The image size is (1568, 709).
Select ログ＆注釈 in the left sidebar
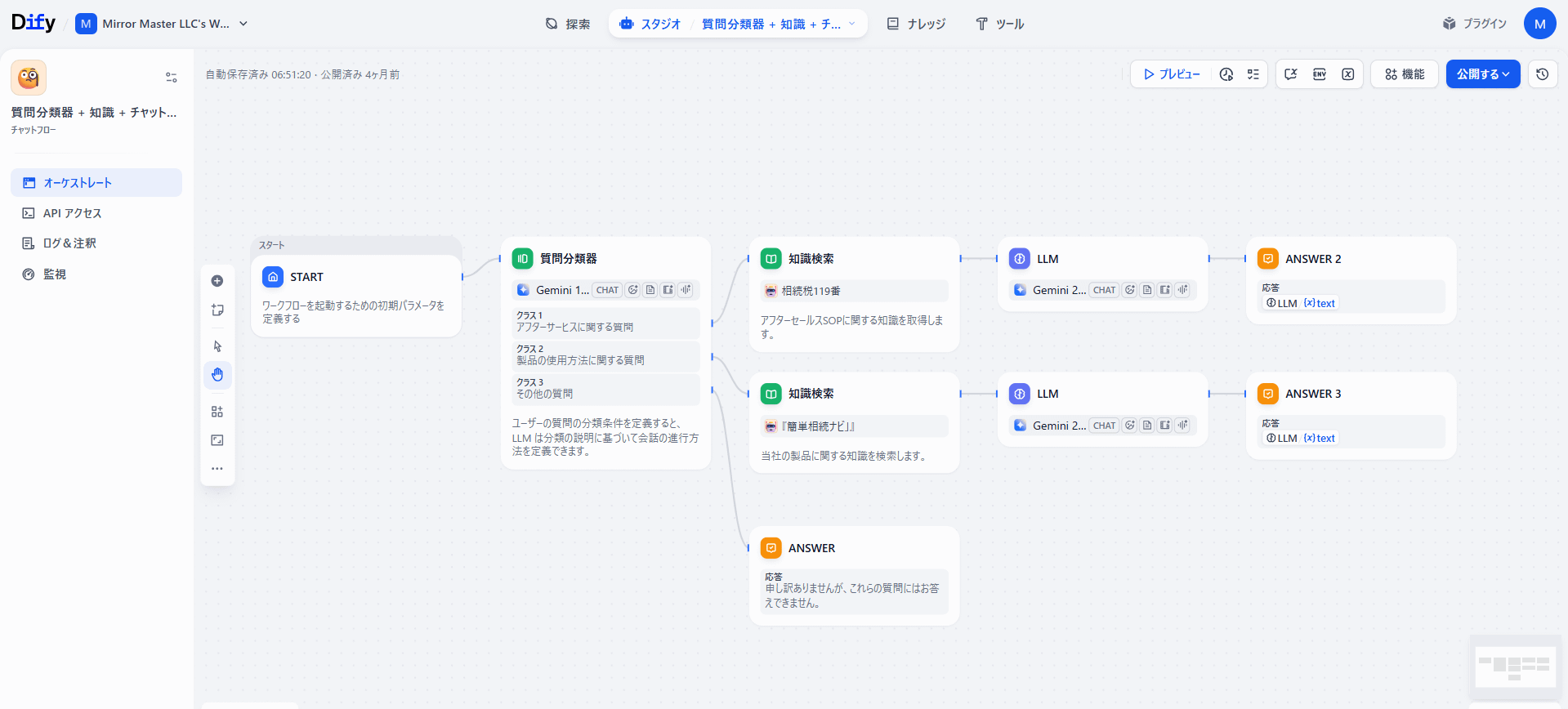(x=69, y=243)
